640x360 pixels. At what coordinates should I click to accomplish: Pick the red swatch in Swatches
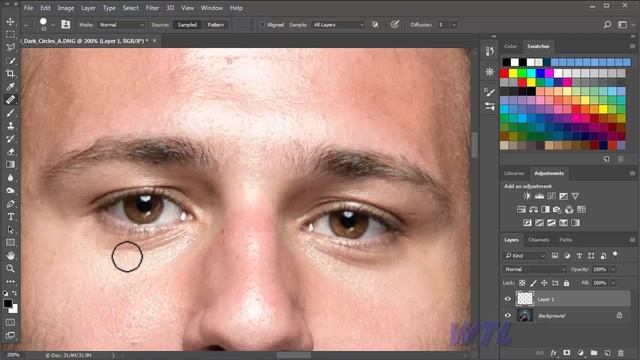click(504, 73)
